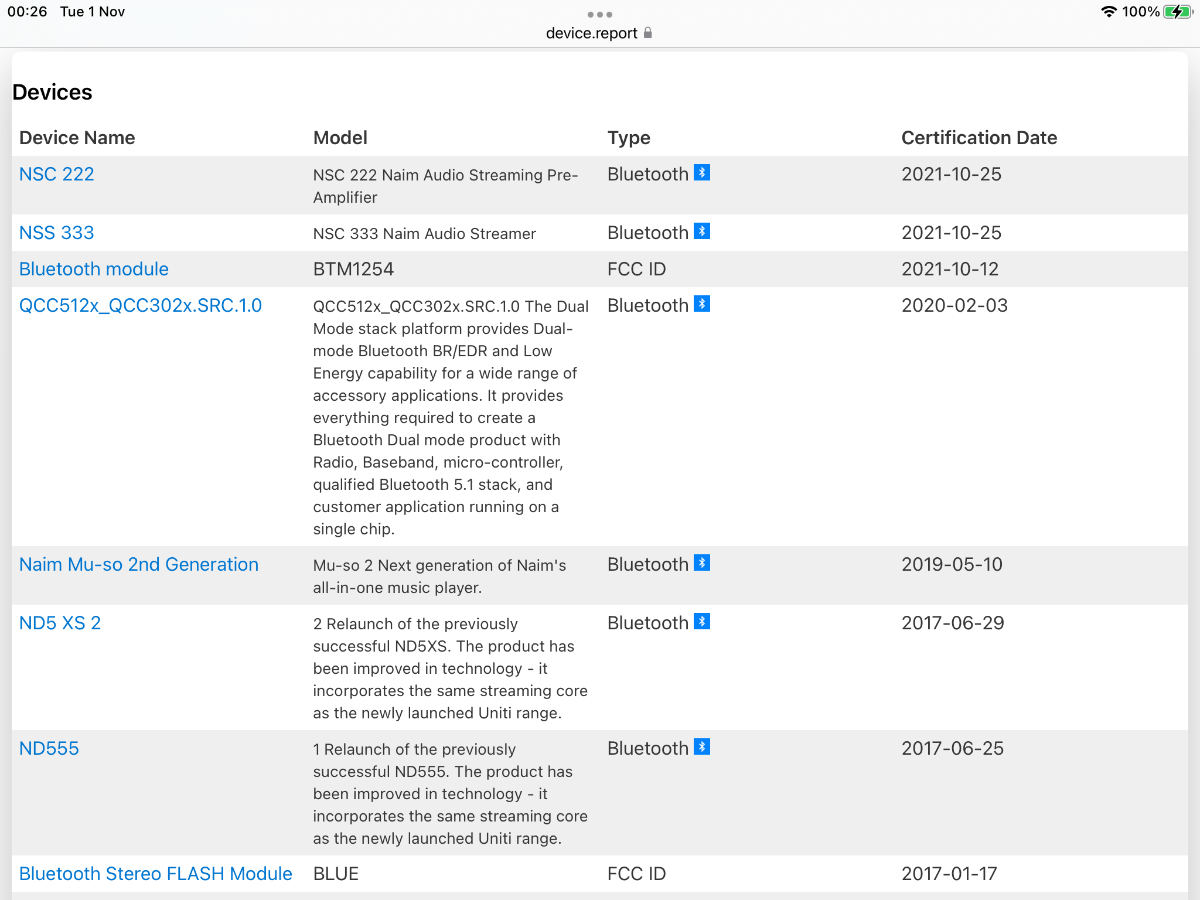Screen dimensions: 1200x900
Task: Select model text BTM1254
Action: pos(354,269)
